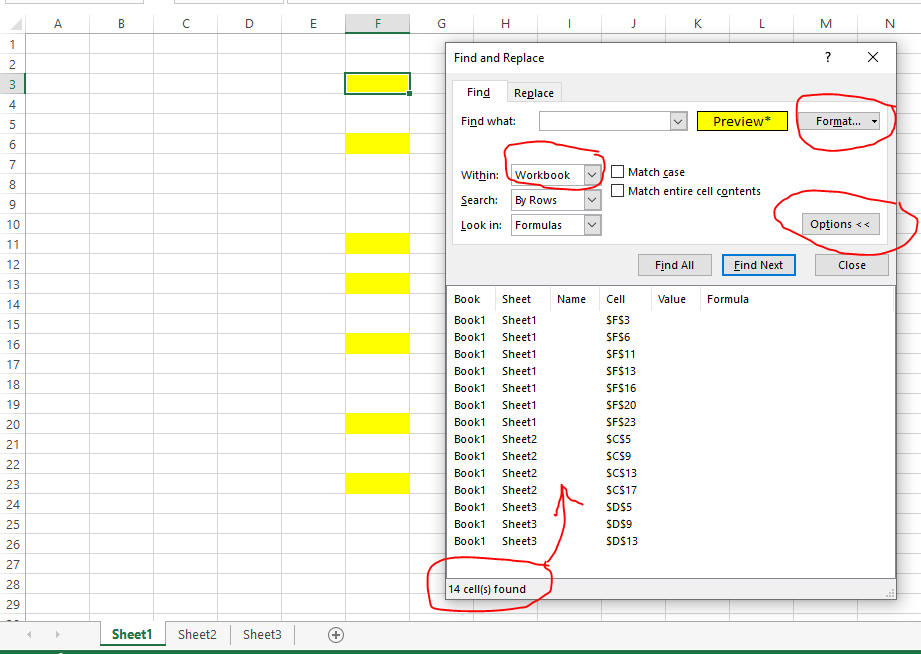Select result row Sheet1 $F$6
Image resolution: width=921 pixels, height=654 pixels.
point(671,337)
